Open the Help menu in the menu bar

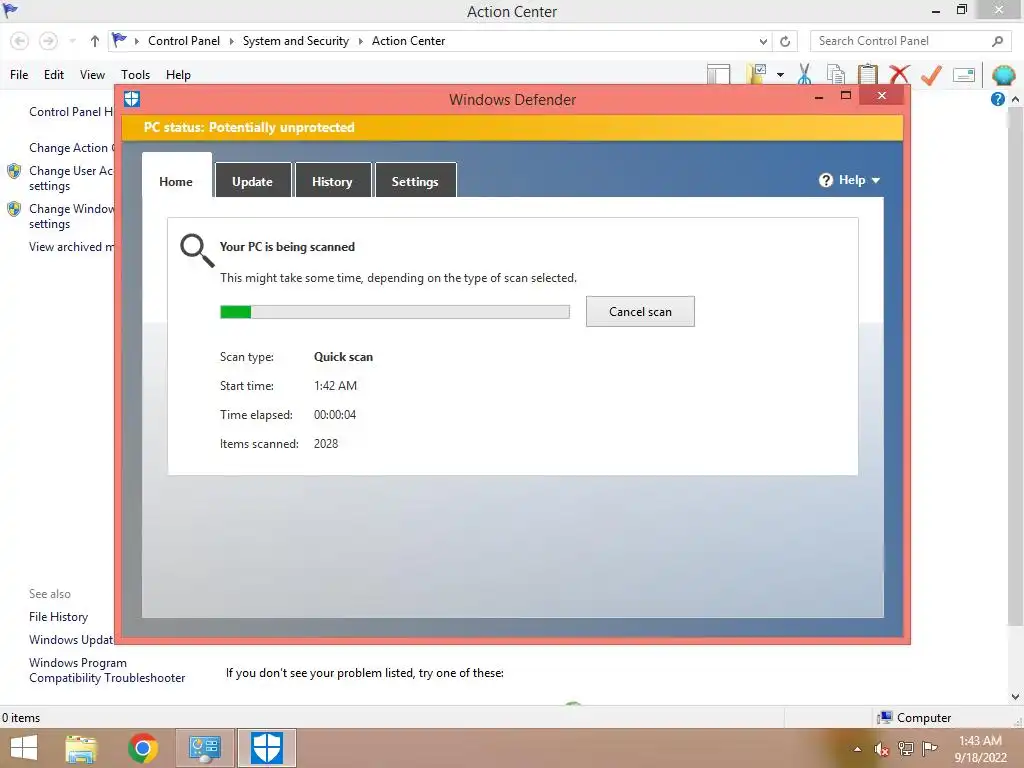point(178,74)
